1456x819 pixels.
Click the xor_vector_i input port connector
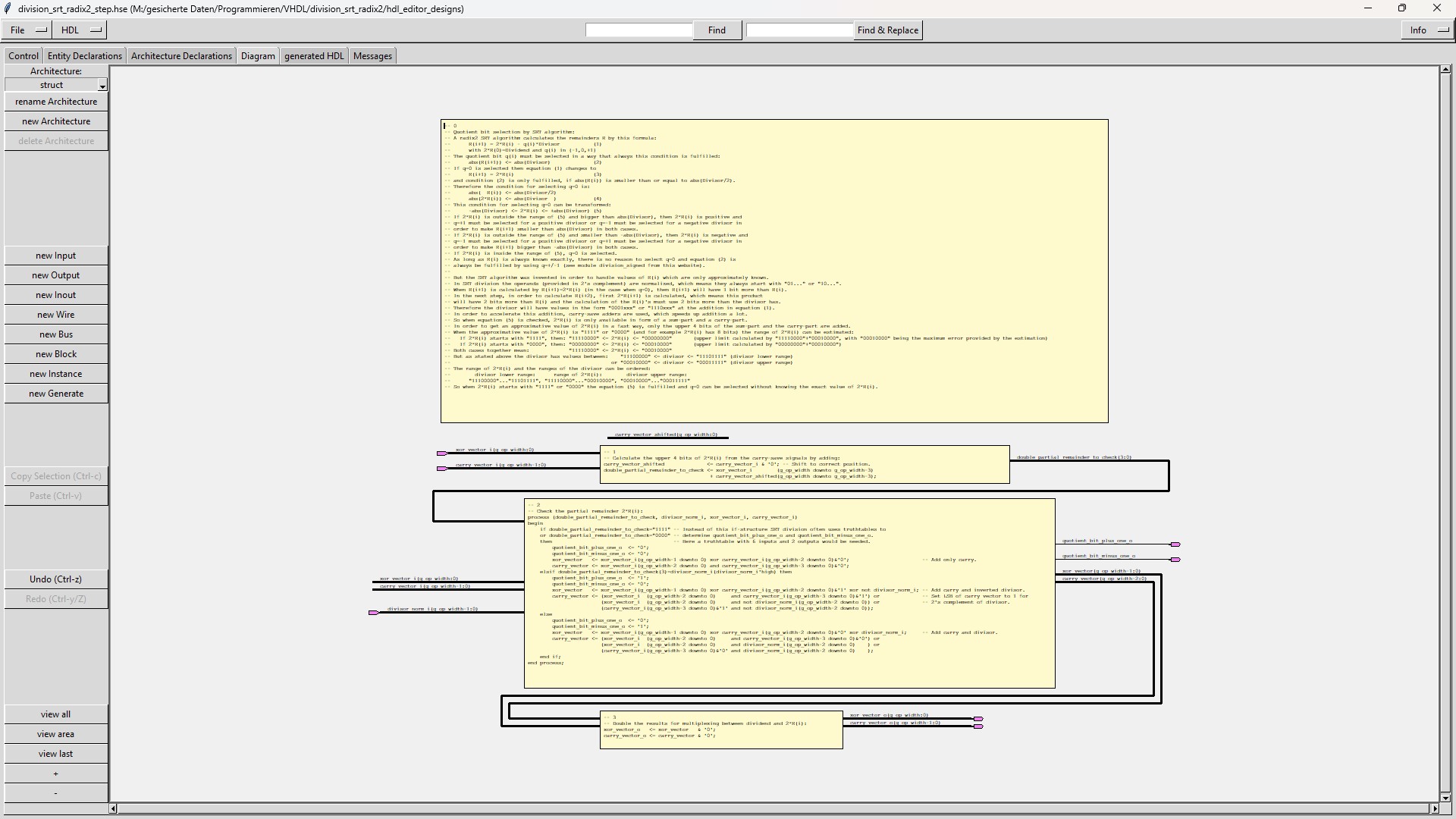pyautogui.click(x=441, y=453)
